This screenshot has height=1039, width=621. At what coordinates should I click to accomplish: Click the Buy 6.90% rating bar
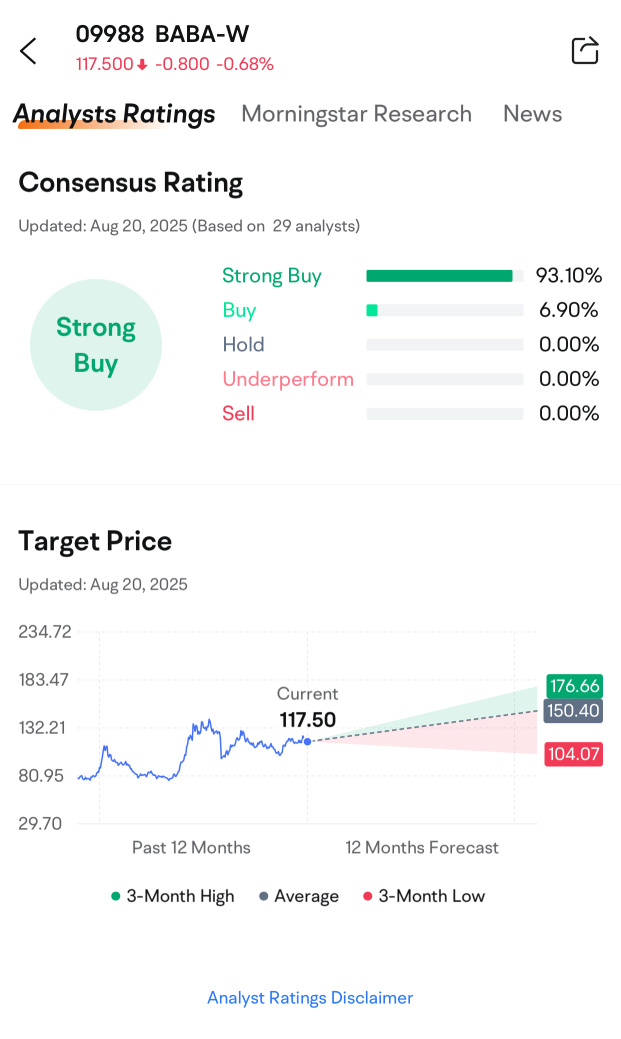click(444, 310)
